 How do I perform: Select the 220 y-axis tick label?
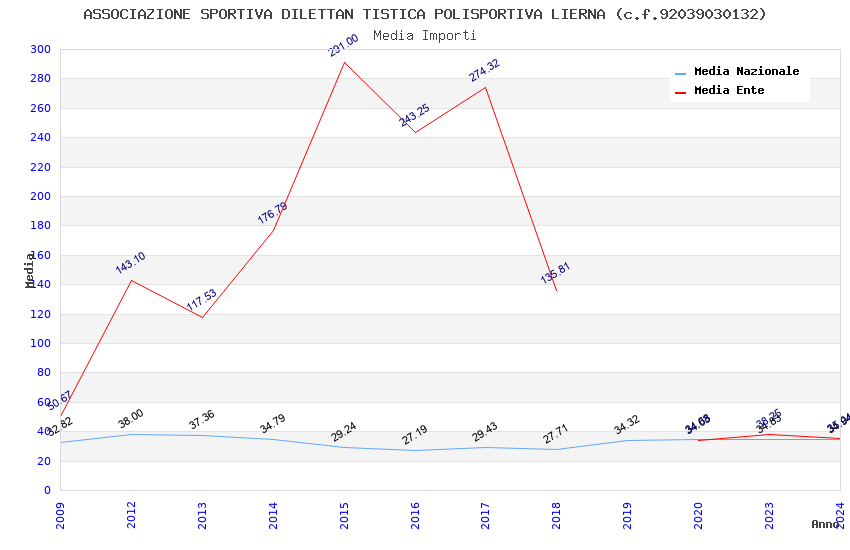click(41, 167)
